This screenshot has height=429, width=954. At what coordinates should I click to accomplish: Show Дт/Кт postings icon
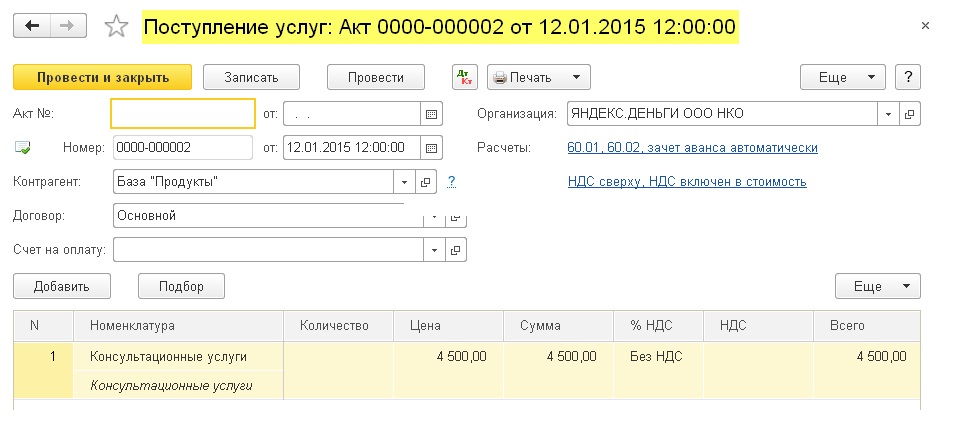pos(465,77)
